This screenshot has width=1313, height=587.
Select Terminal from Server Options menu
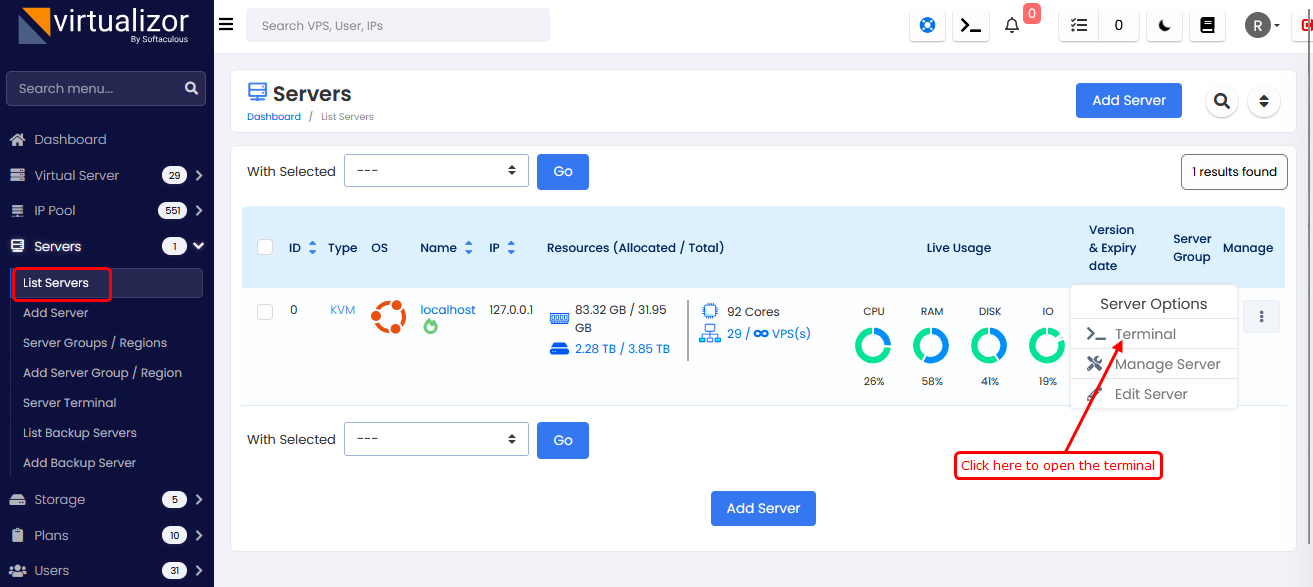(x=1145, y=334)
